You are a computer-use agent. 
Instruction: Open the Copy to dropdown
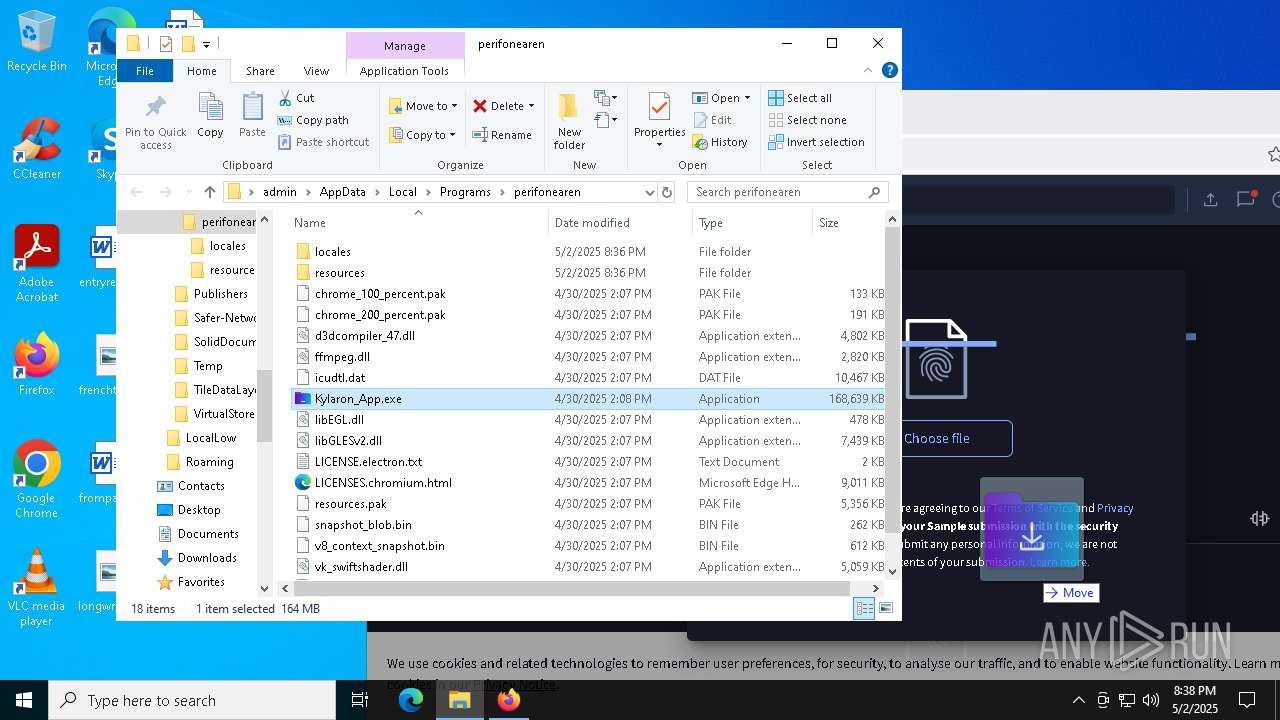coord(422,135)
